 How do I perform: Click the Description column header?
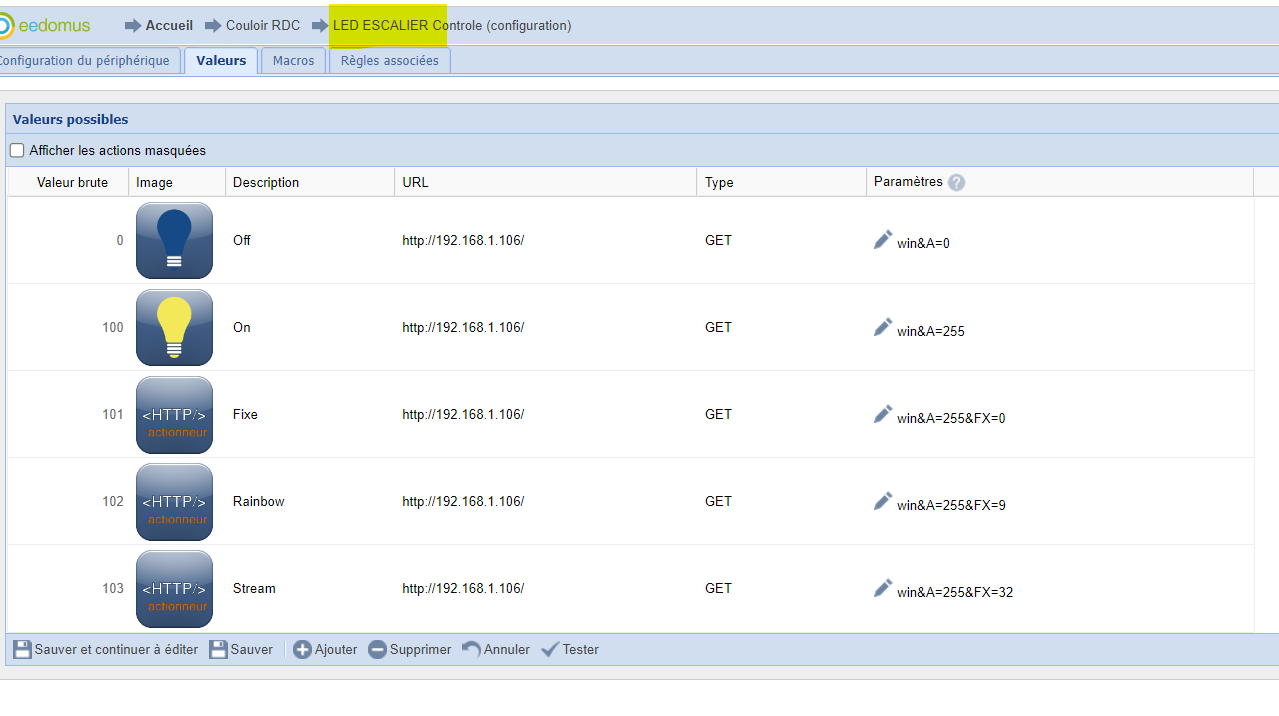click(311, 183)
